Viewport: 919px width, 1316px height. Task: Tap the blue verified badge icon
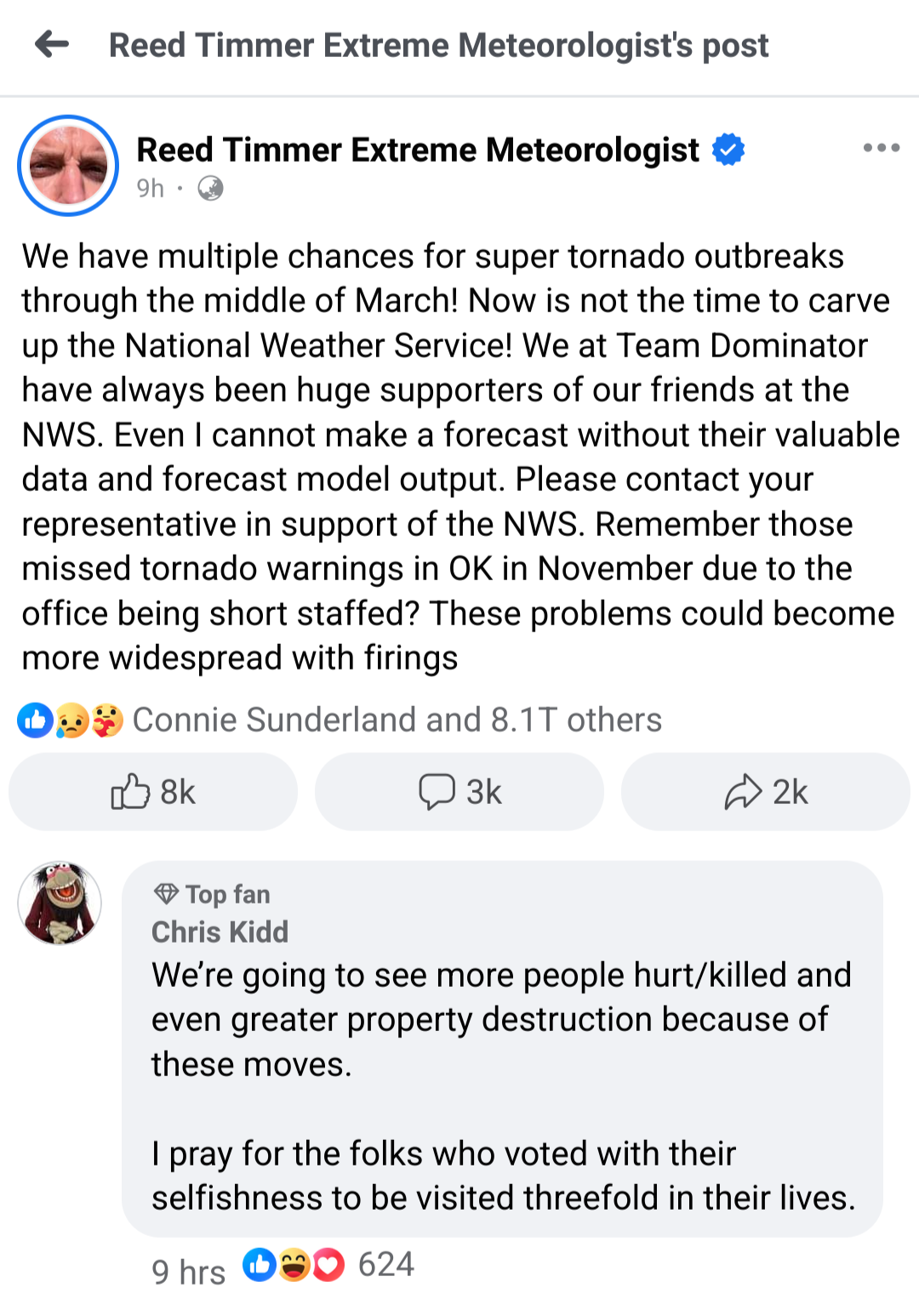point(728,150)
